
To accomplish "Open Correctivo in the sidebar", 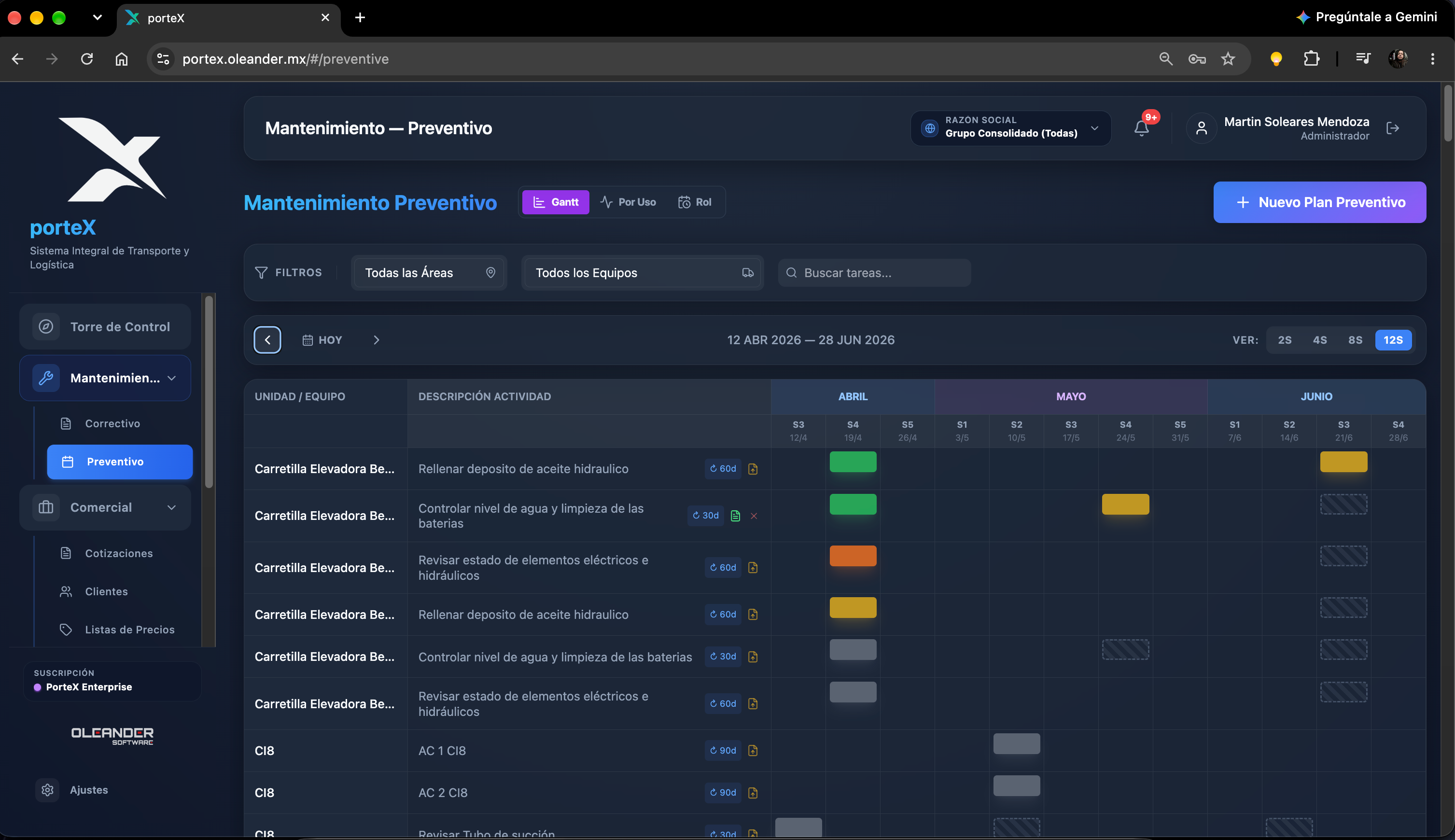I will [x=112, y=423].
